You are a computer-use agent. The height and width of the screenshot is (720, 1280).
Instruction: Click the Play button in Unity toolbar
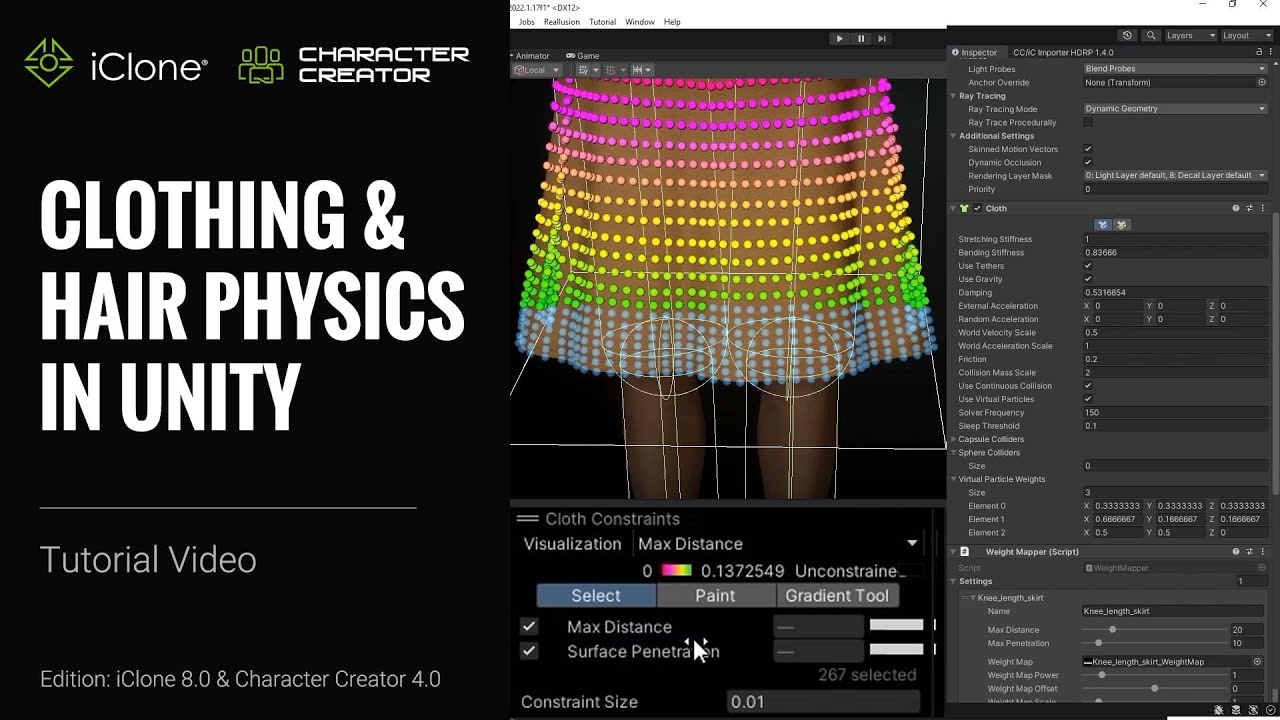click(x=839, y=39)
